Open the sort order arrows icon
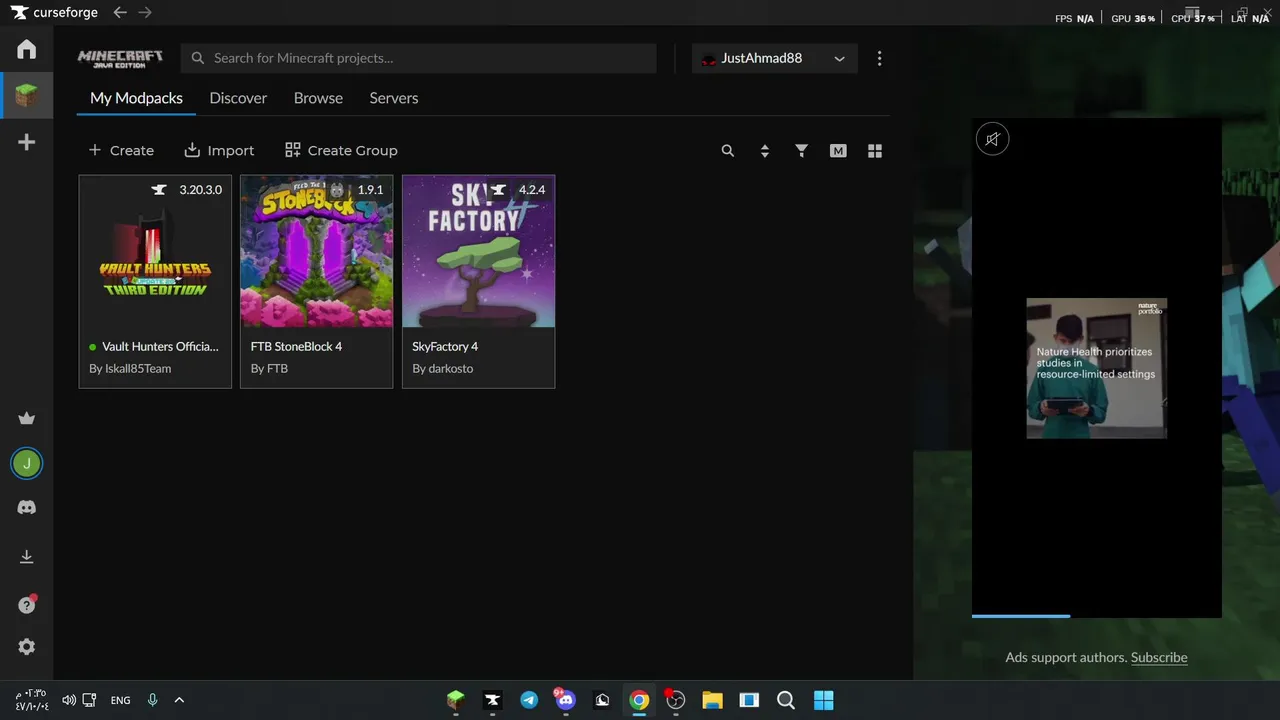 (765, 151)
